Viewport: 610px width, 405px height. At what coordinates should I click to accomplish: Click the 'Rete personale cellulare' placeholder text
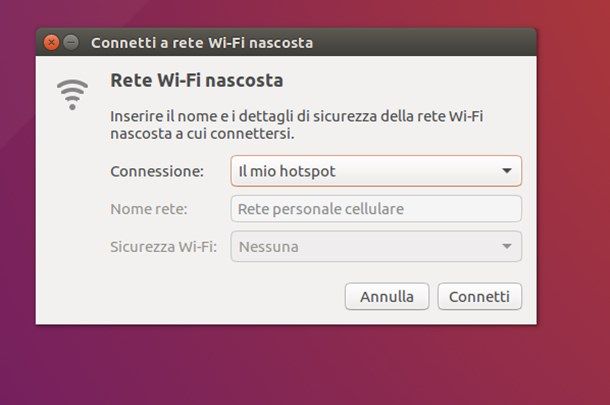[321, 209]
